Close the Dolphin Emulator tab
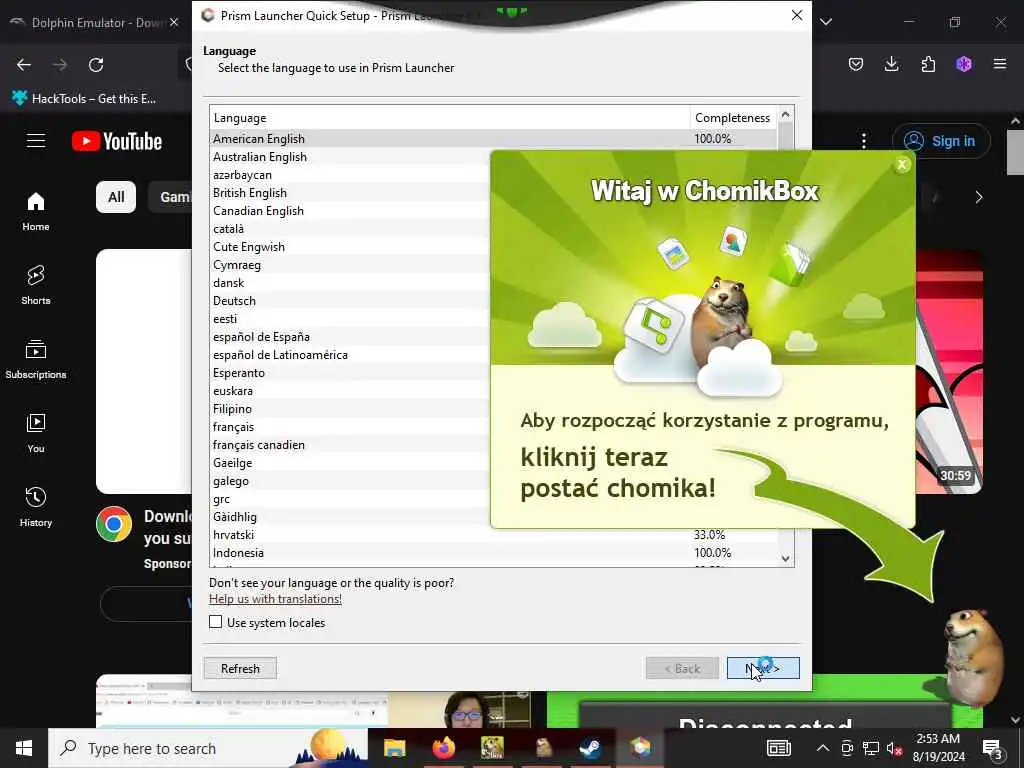Screen dimensions: 1024x768 (x=174, y=22)
